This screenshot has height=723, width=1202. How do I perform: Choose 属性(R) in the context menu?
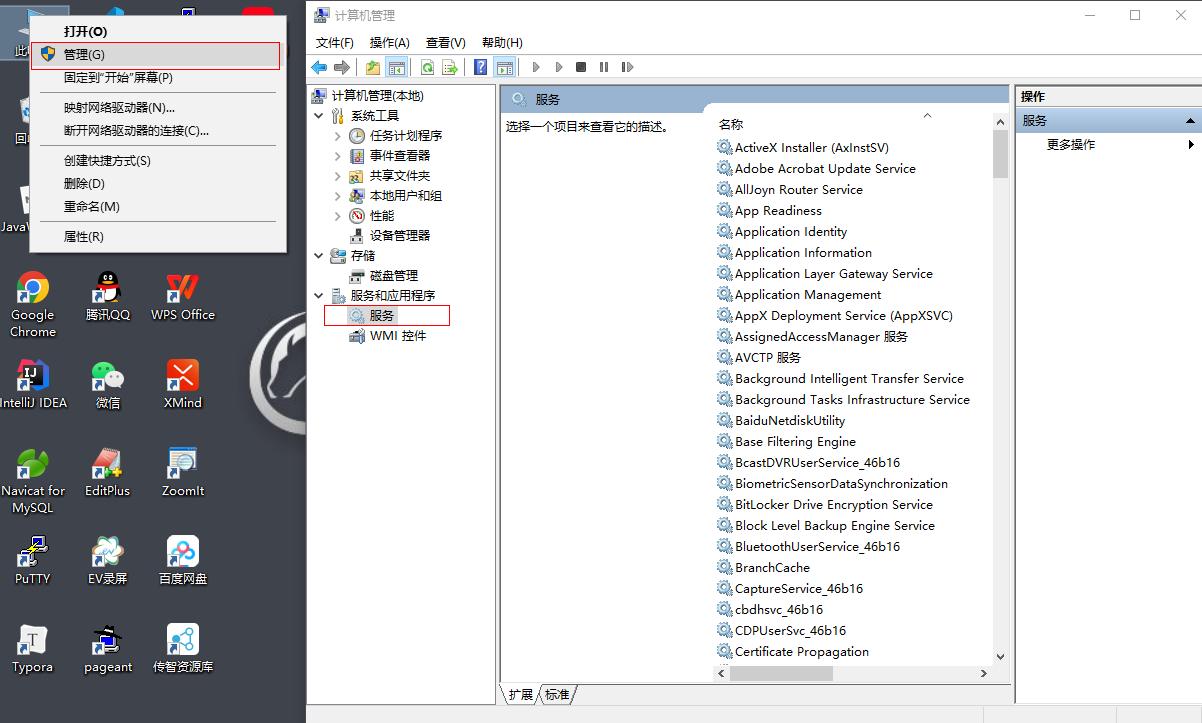(x=84, y=237)
